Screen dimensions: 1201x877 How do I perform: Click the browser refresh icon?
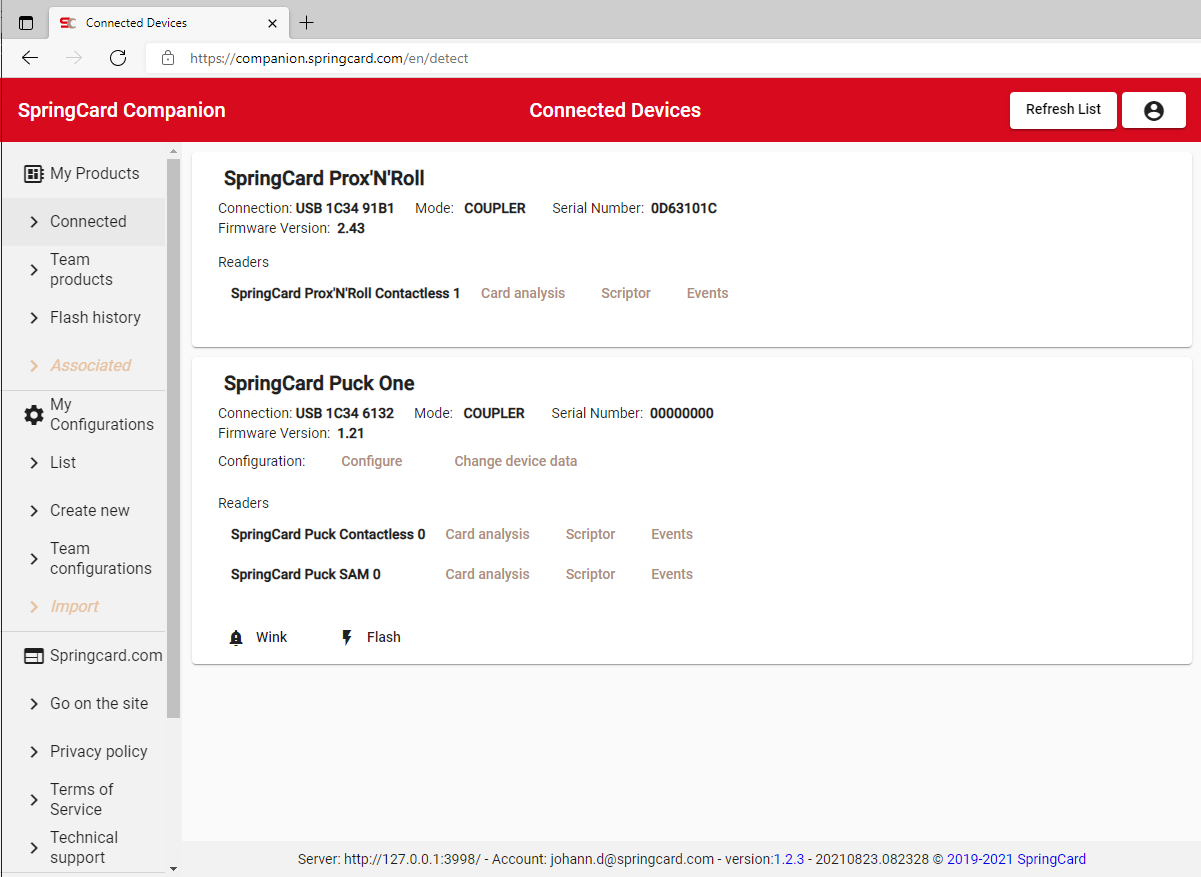(117, 58)
